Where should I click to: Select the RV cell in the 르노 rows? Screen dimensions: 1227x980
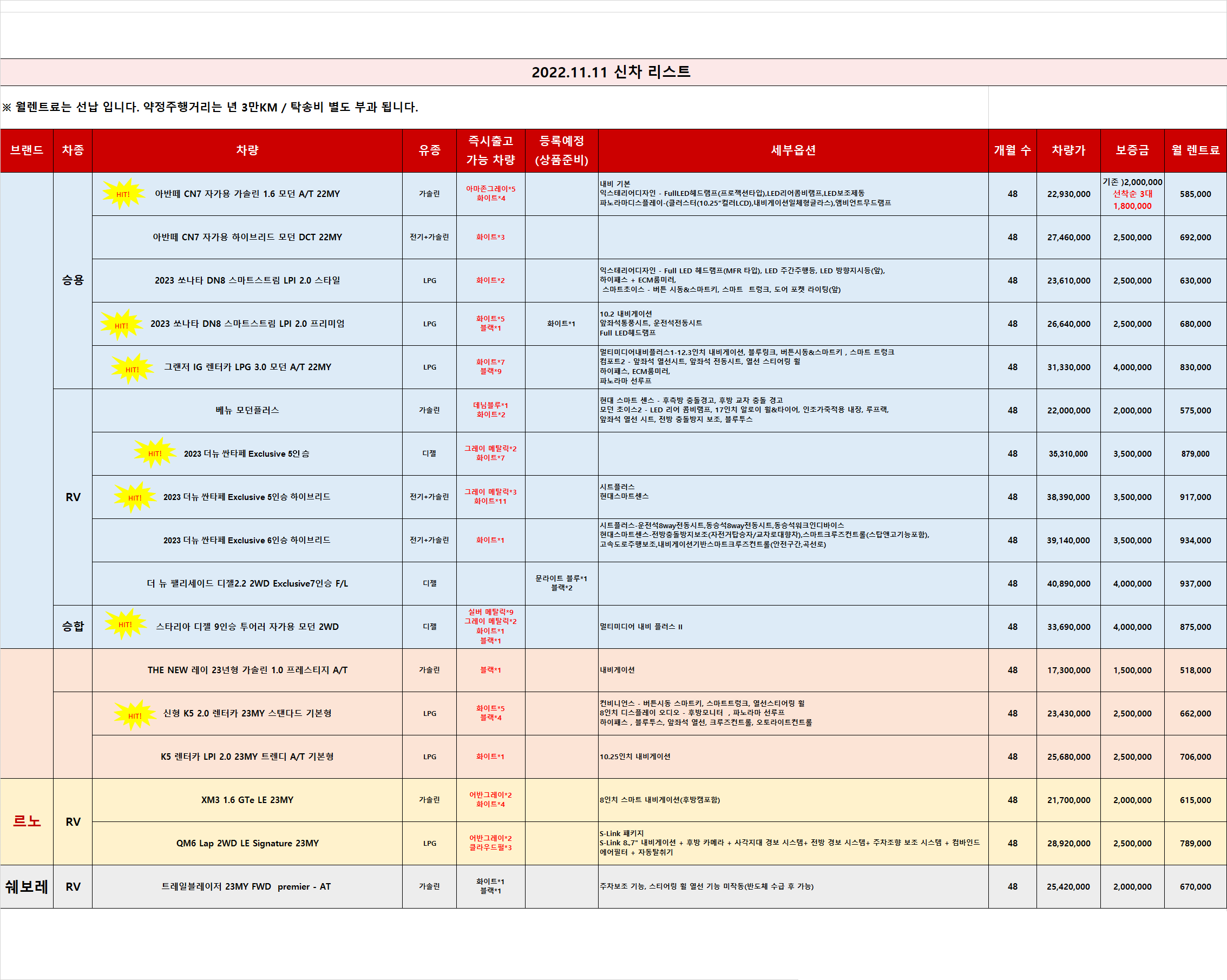click(73, 822)
